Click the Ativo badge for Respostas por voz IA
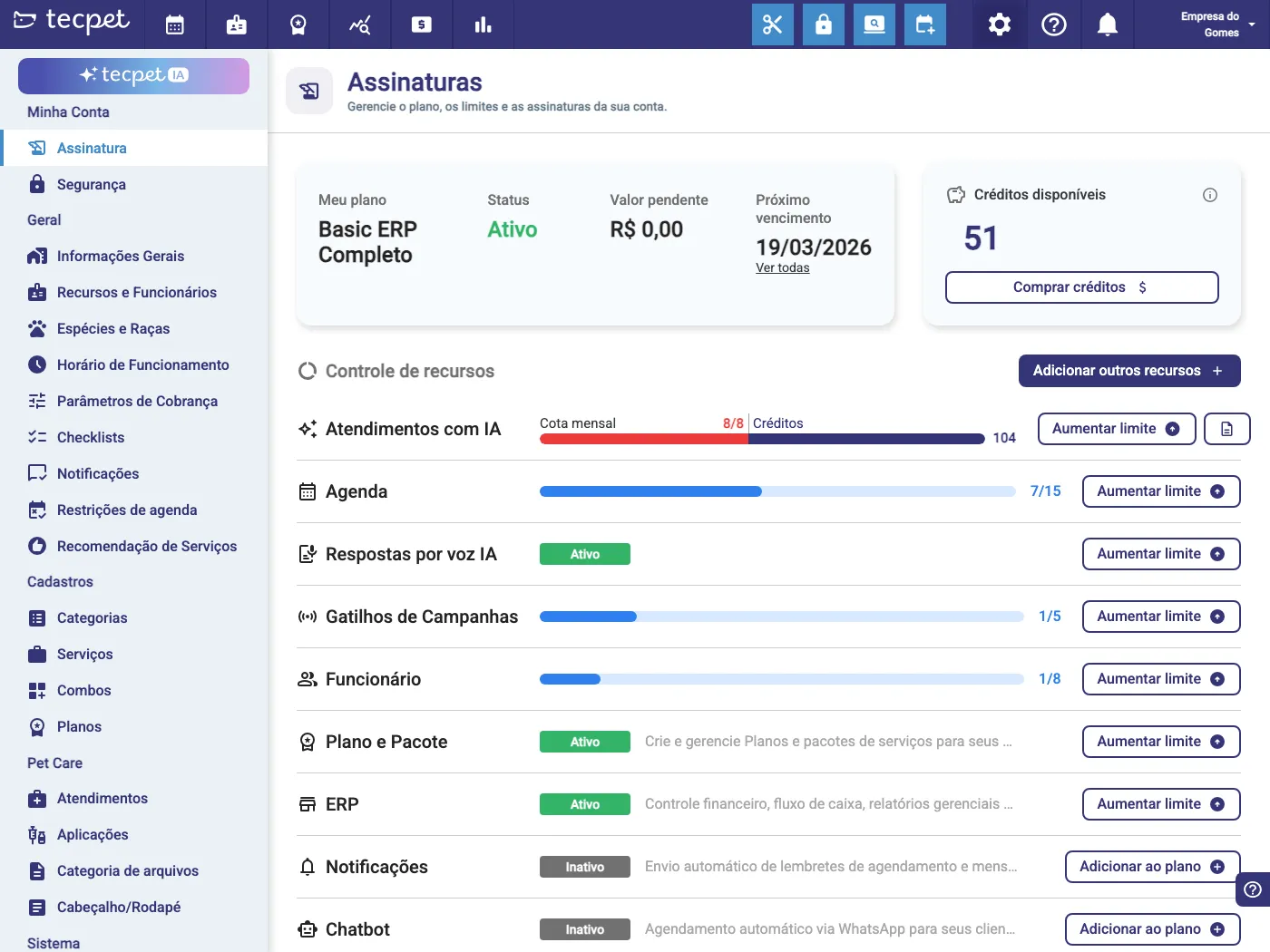1270x952 pixels. click(x=585, y=554)
